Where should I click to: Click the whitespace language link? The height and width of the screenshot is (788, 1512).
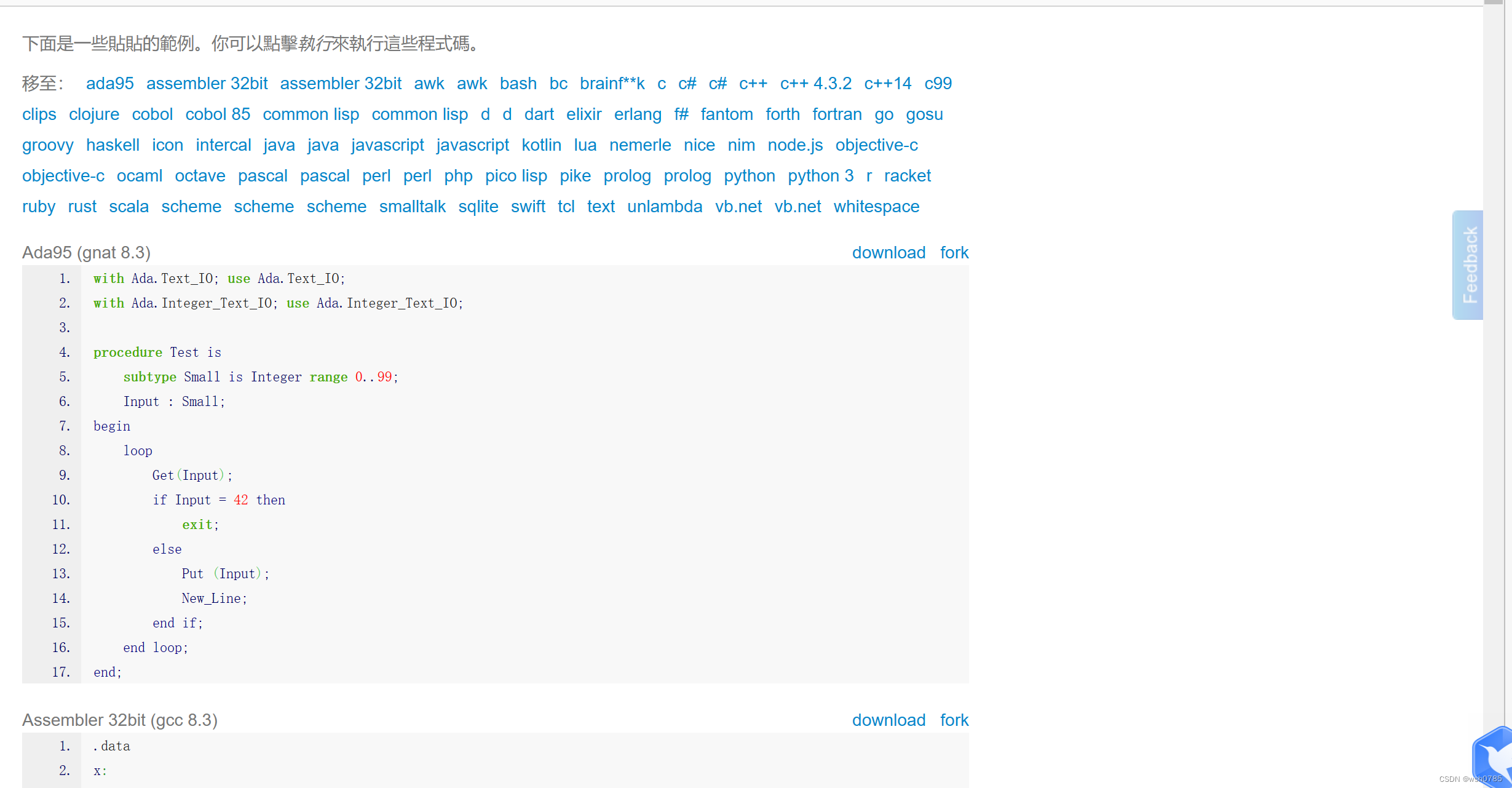click(x=878, y=206)
